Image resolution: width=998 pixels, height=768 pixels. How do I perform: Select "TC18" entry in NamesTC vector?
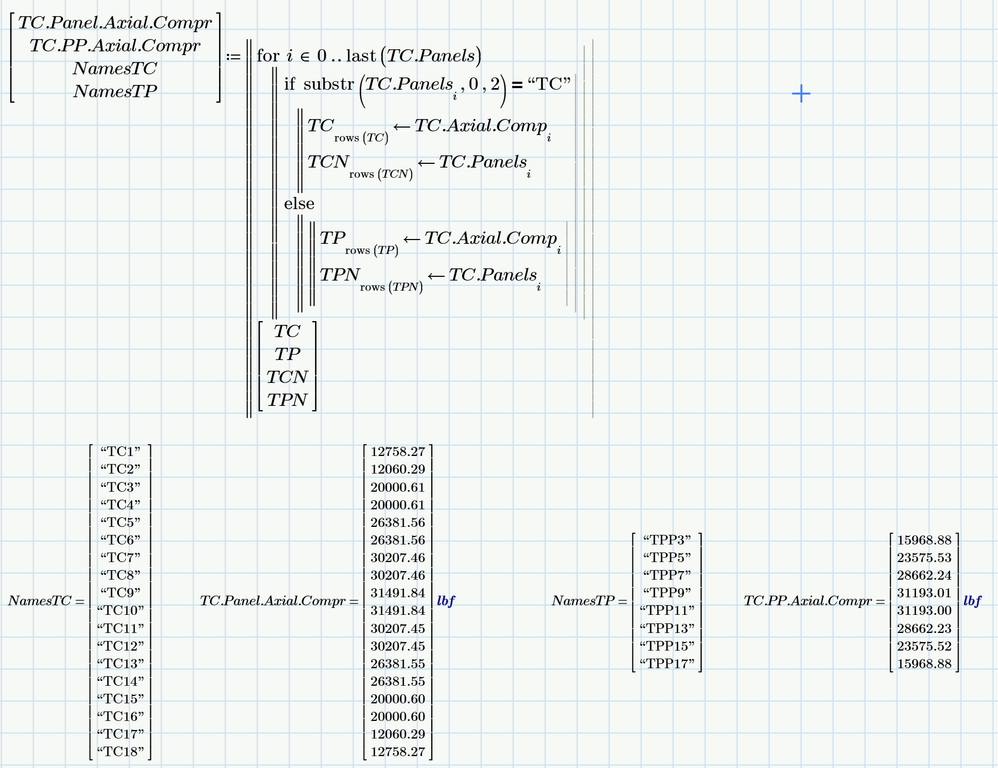pos(120,752)
